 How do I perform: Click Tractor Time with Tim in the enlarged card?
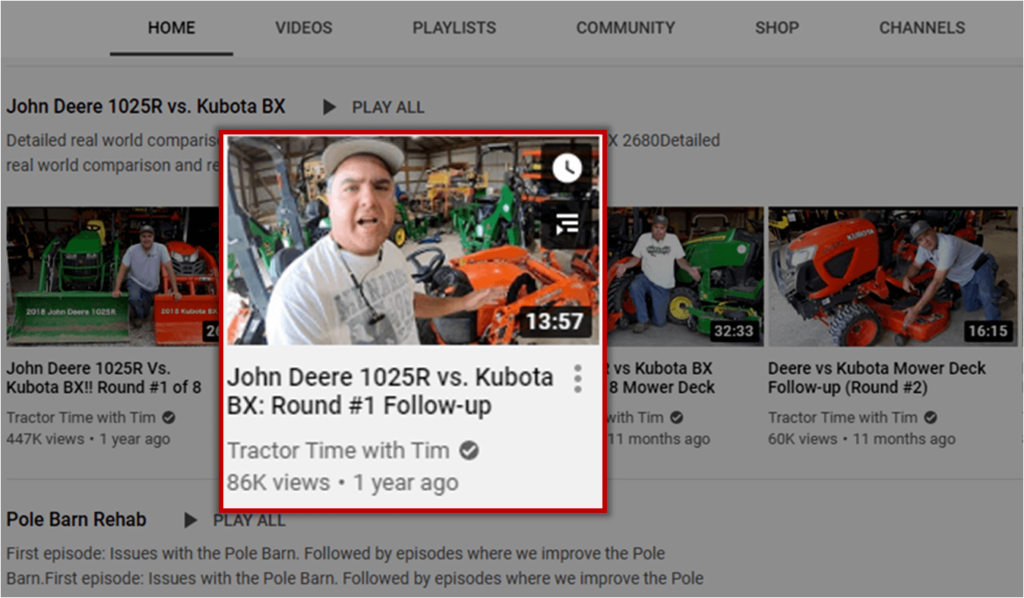[x=338, y=450]
